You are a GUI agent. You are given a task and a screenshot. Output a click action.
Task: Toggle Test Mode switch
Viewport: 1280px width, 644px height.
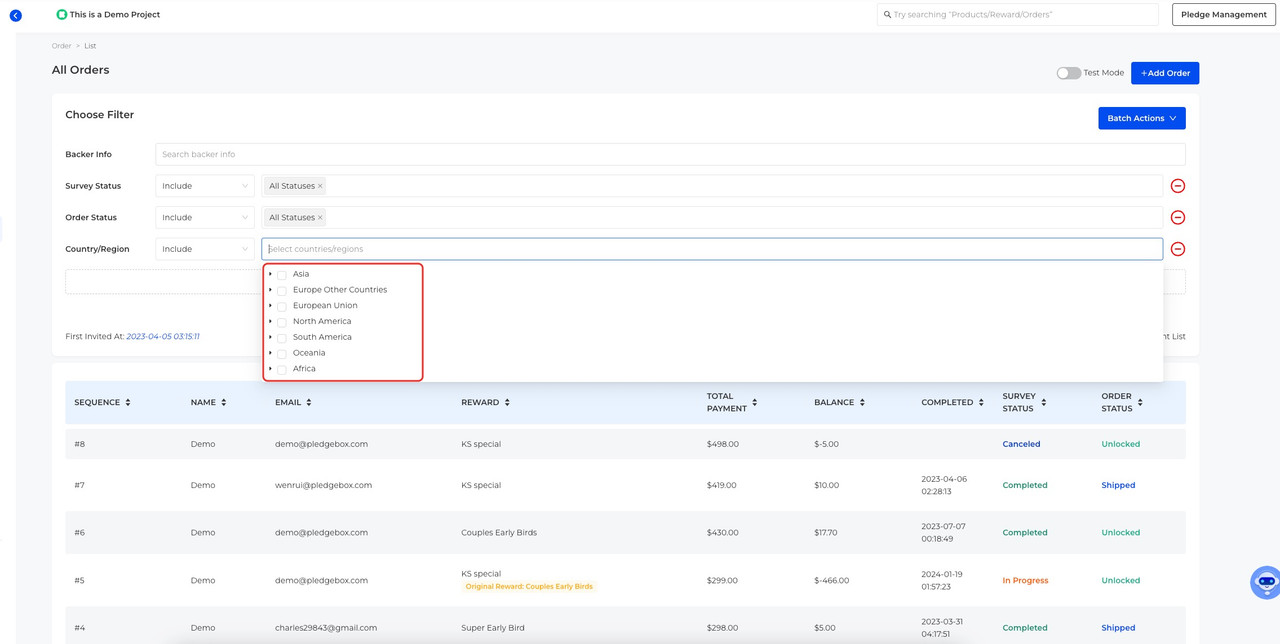1068,73
